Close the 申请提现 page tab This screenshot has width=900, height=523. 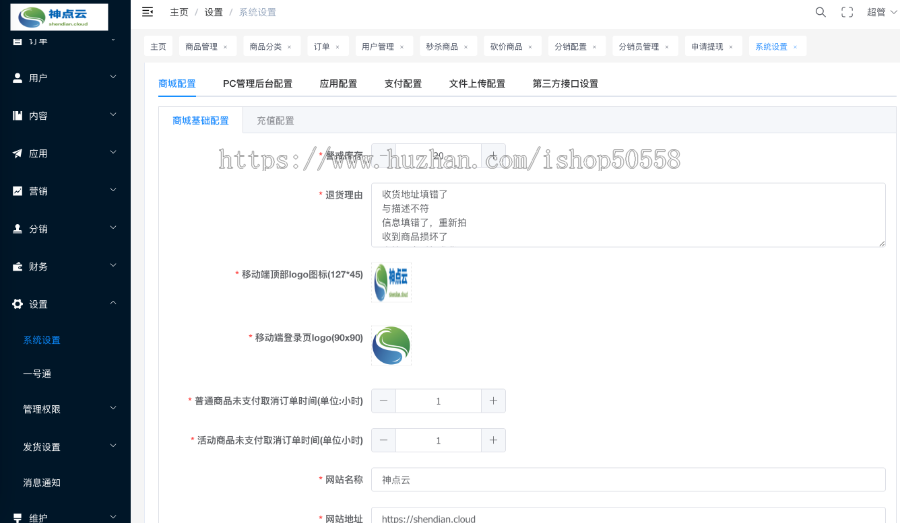(x=731, y=47)
